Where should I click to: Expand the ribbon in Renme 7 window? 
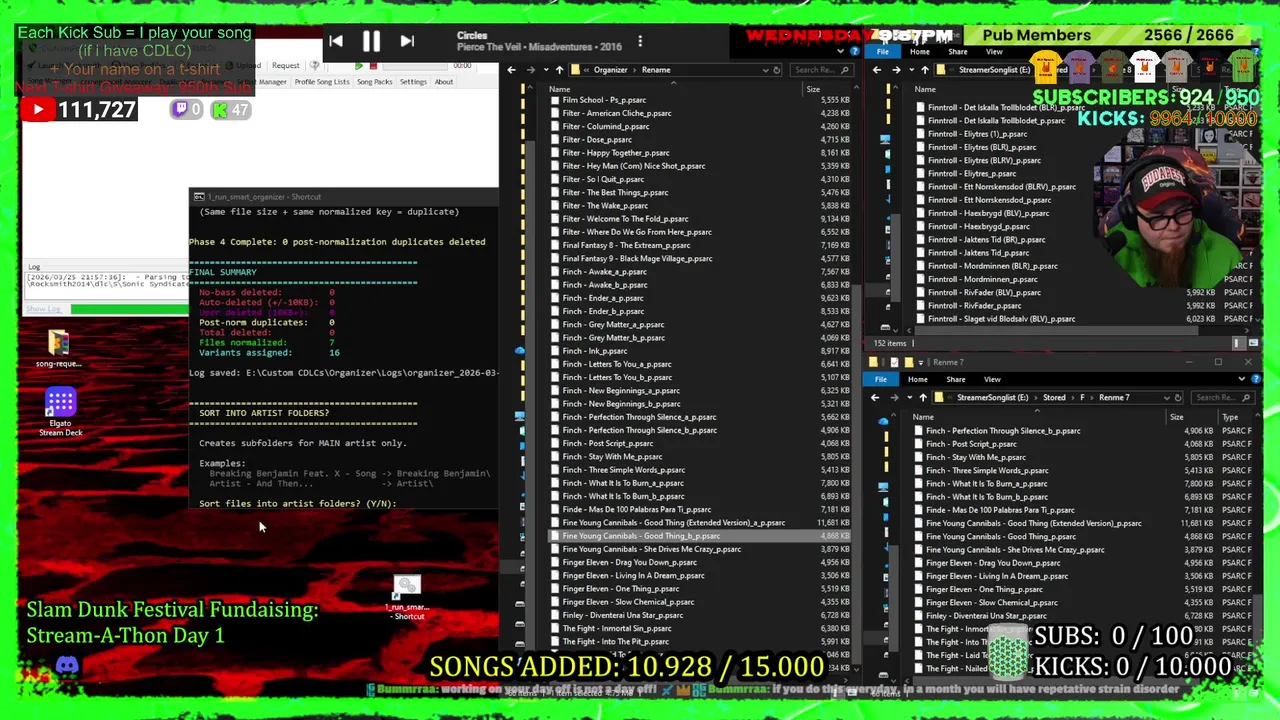[1241, 380]
